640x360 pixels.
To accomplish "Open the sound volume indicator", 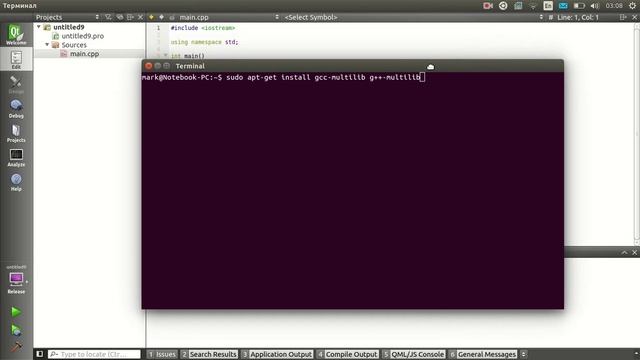I will [x=594, y=6].
